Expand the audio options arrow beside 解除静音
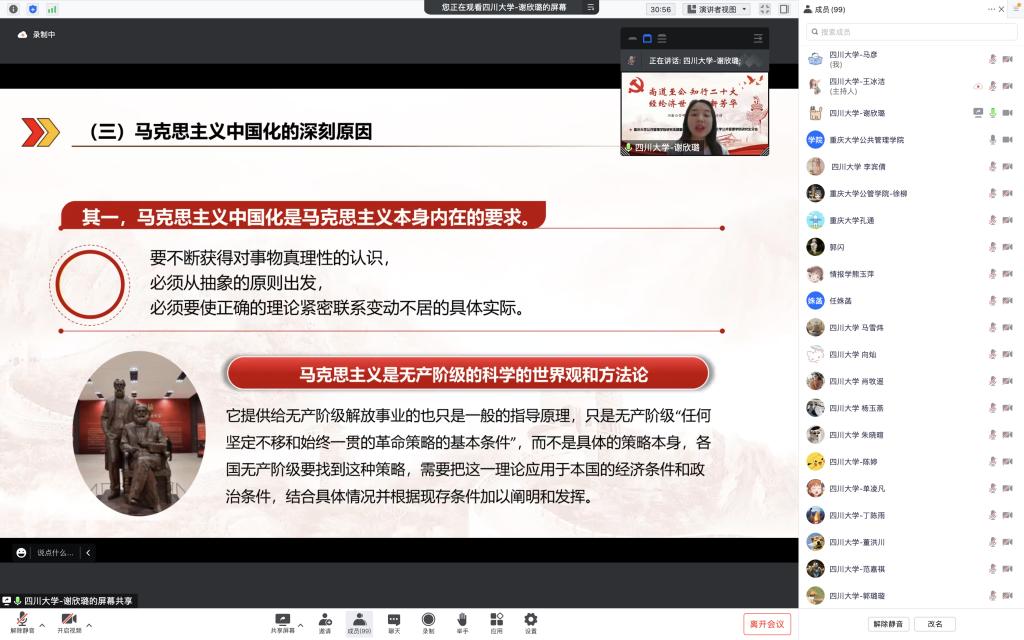1024x640 pixels. click(42, 625)
